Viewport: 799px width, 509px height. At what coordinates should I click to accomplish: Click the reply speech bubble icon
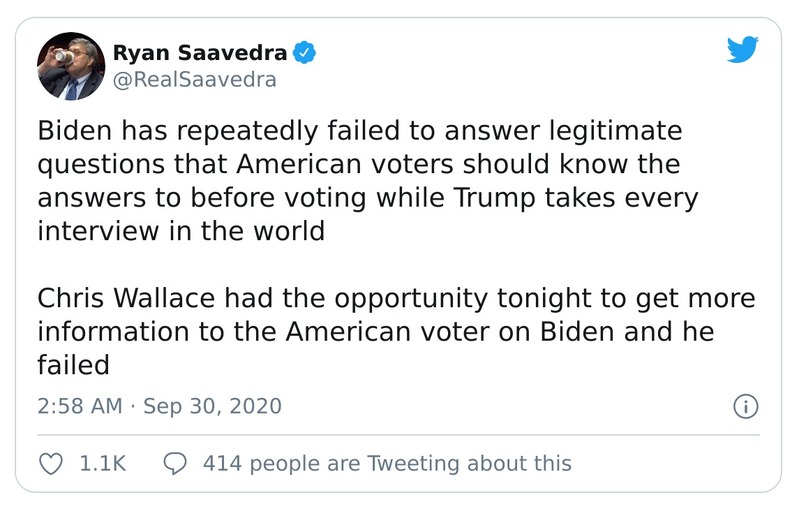174,463
